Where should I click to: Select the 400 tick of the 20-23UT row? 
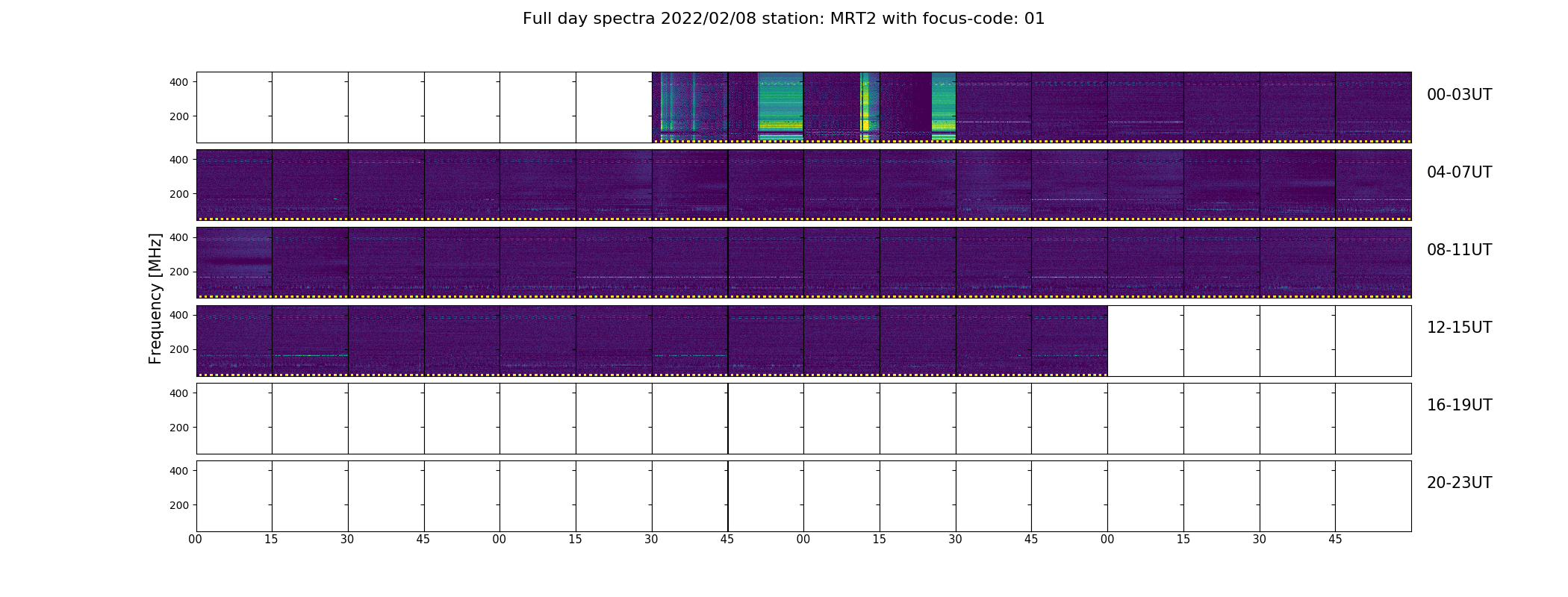[179, 471]
